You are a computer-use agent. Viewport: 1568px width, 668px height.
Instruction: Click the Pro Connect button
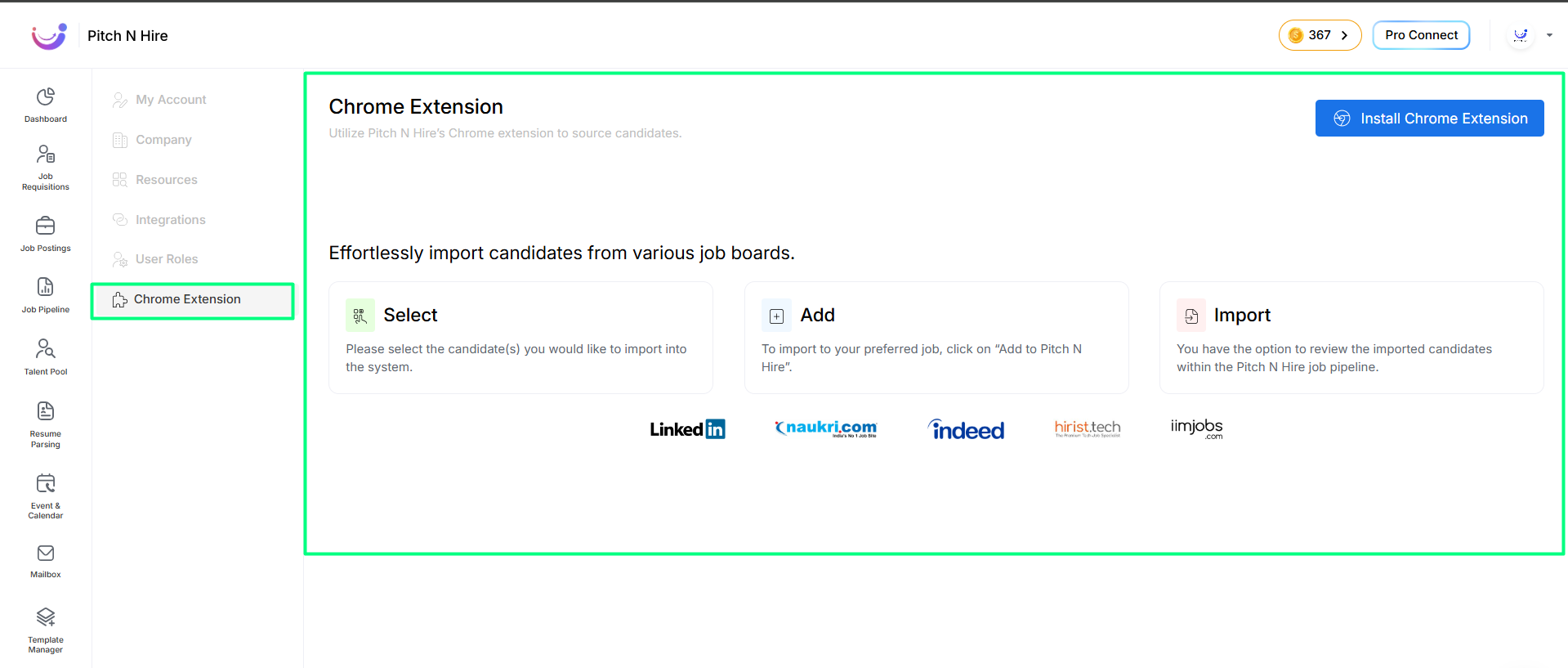point(1421,35)
